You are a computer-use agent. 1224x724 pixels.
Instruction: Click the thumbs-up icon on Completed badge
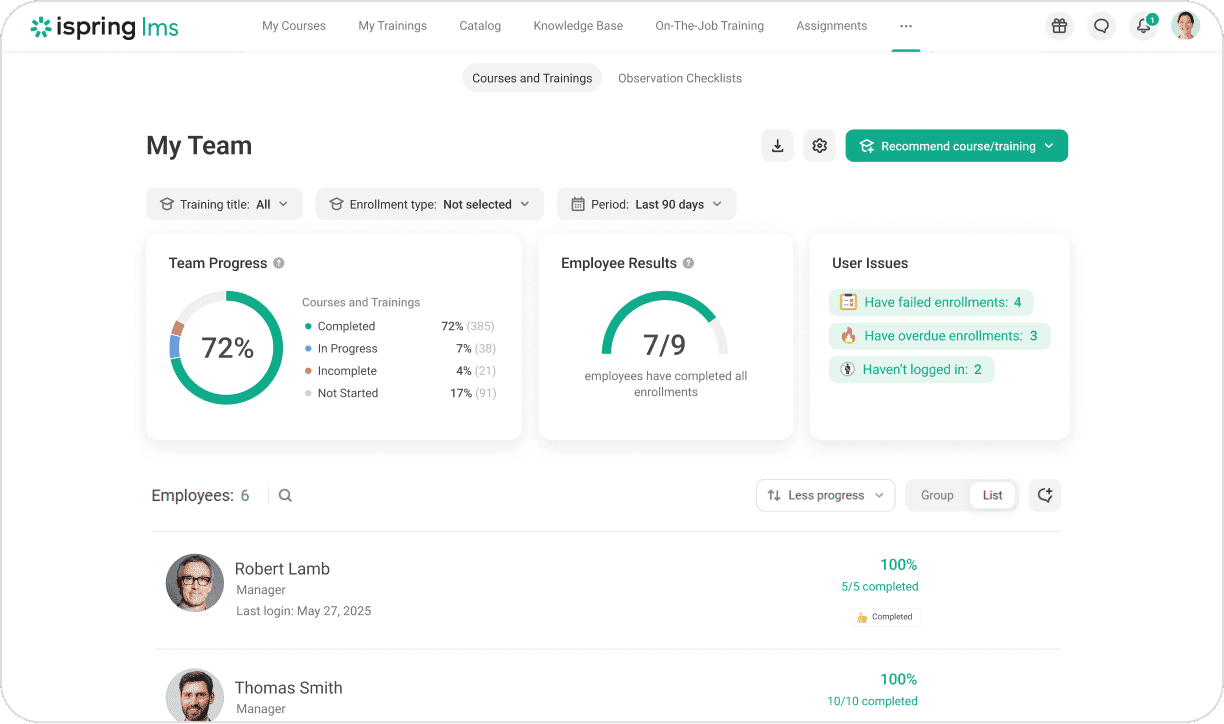862,617
